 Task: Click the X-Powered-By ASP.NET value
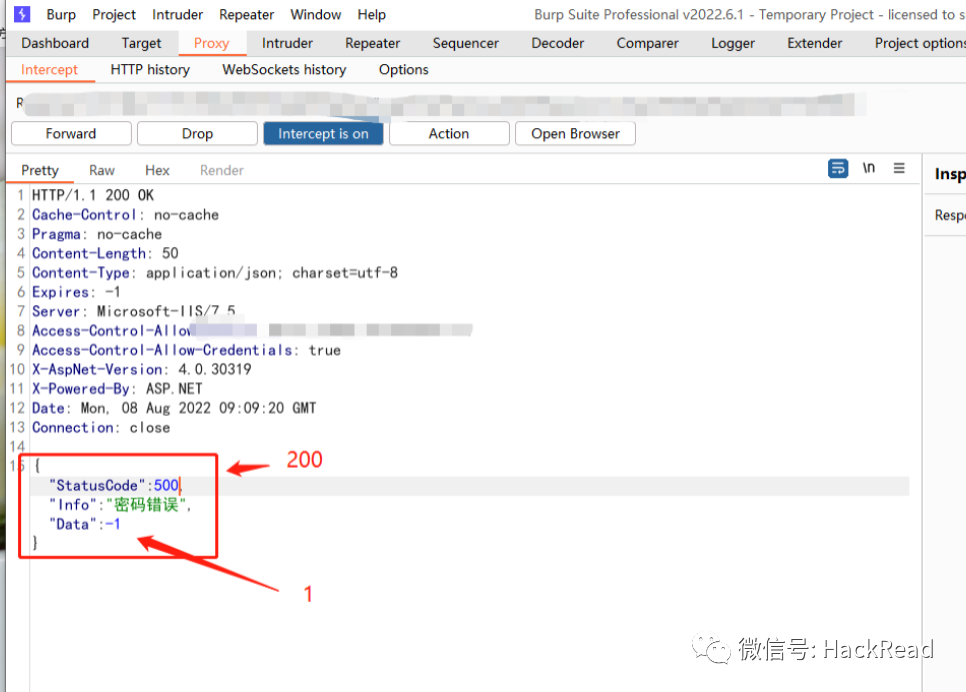click(x=174, y=389)
